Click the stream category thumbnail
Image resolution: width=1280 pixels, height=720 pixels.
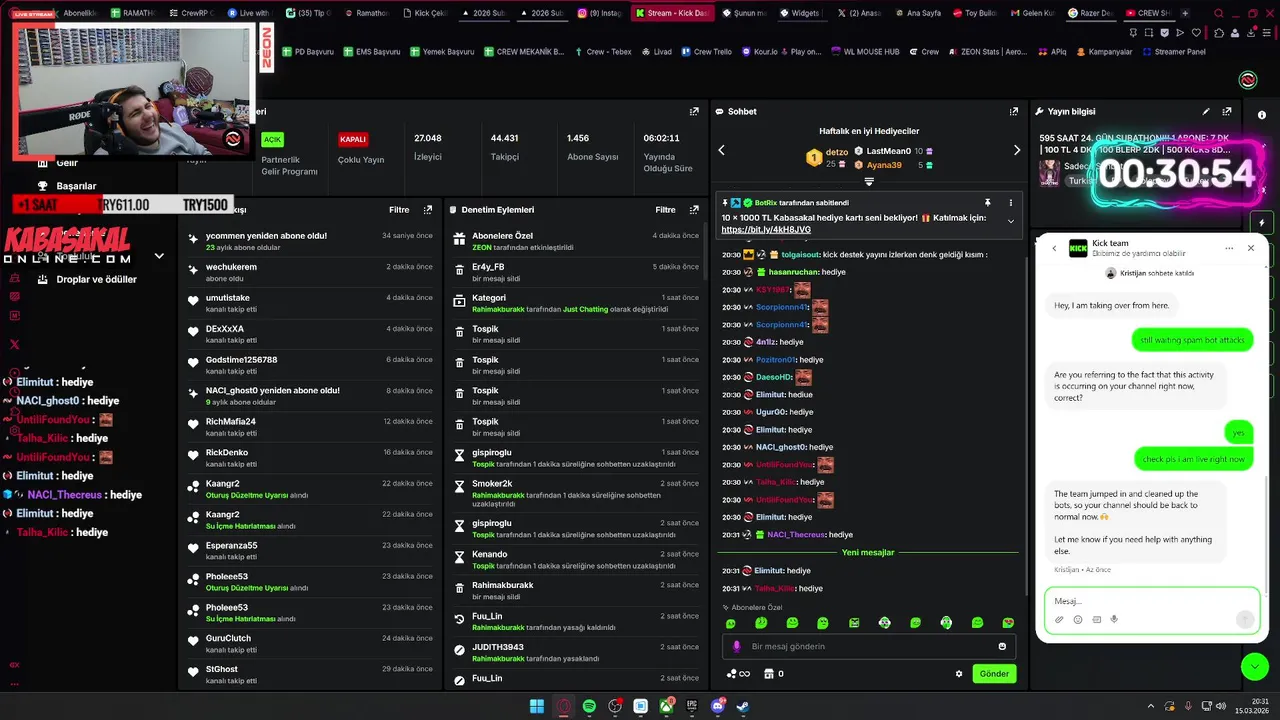point(1049,173)
